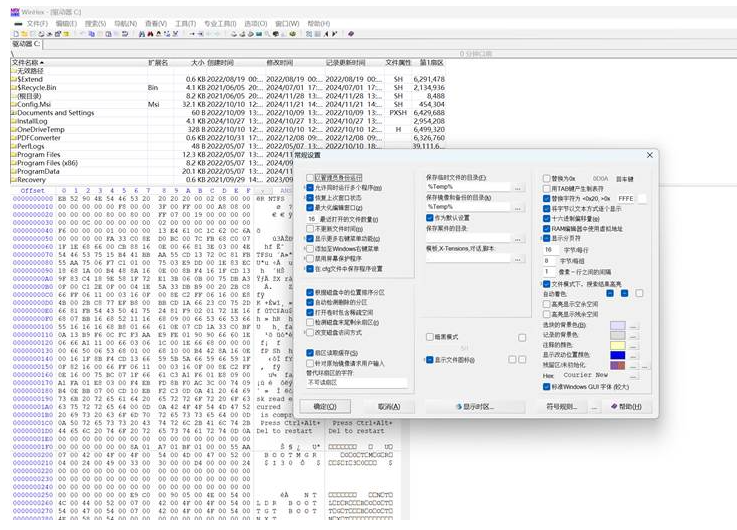Viewport: 737px width, 530px height.
Task: Click the $Recycle.Bin folder icon
Action: tap(14, 87)
